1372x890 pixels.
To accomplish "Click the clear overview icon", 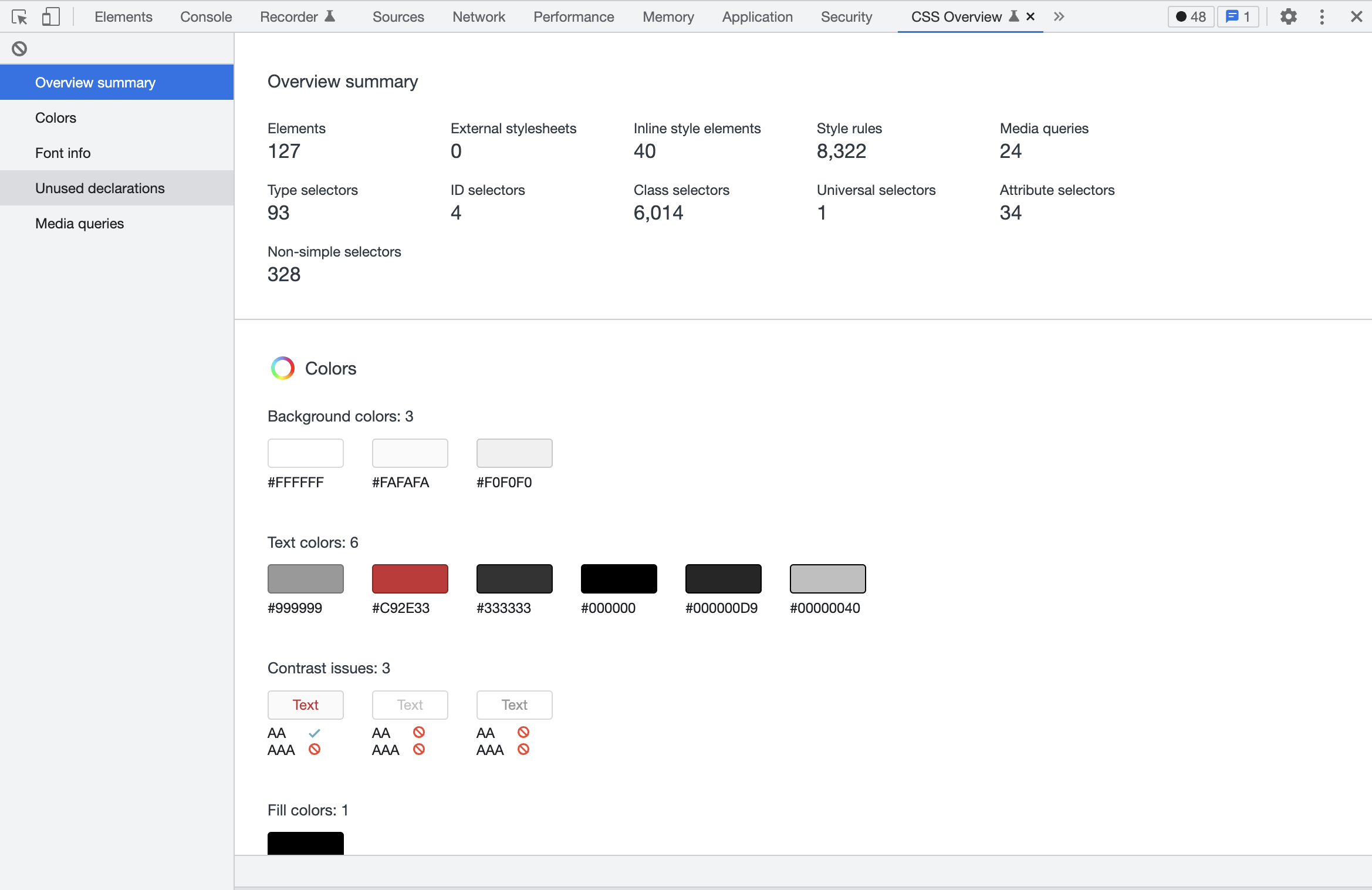I will [x=19, y=49].
